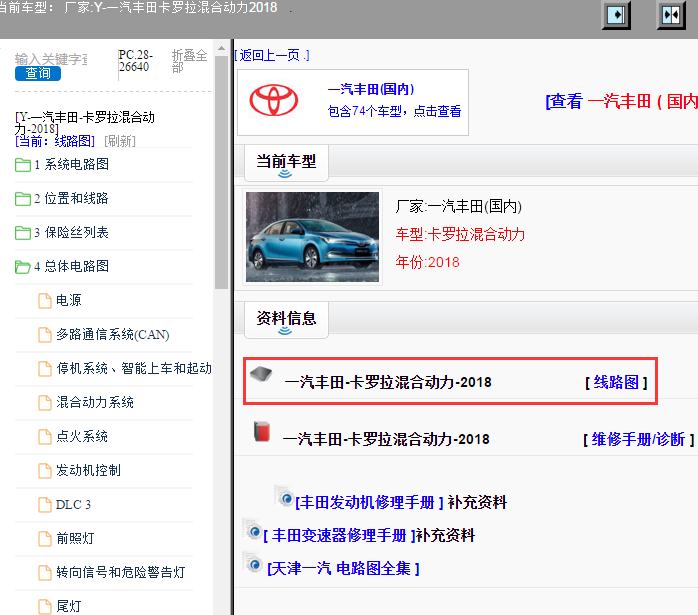Open the 线路图 link in highlighted row
Viewport: 698px width, 615px height.
pyautogui.click(x=616, y=382)
